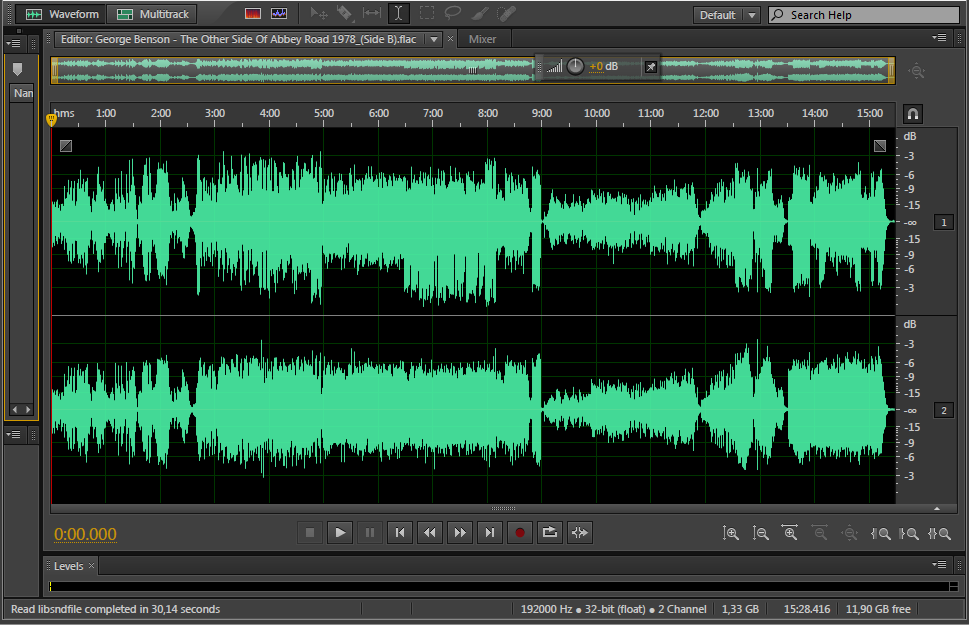
Task: Select the Slip tool
Action: point(371,14)
